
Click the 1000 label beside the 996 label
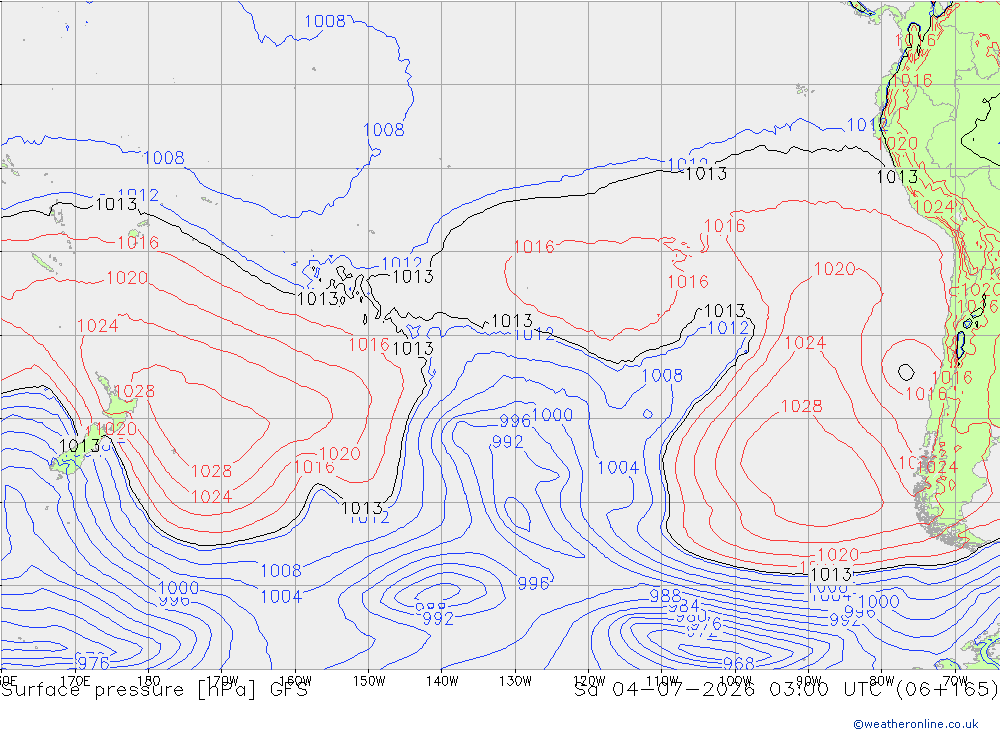552,415
